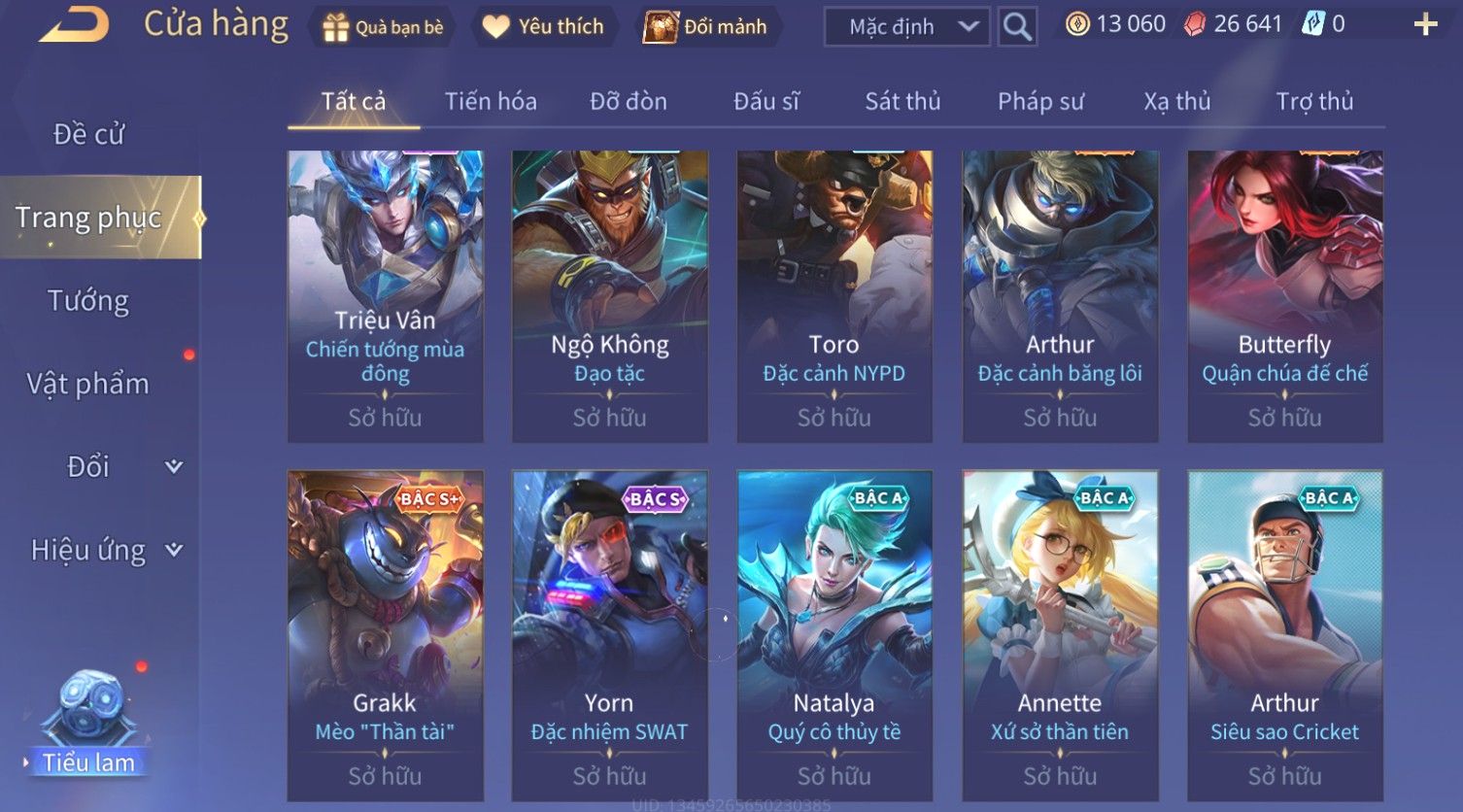1463x812 pixels.
Task: Open Vật phẩm in the sidebar
Action: click(88, 385)
